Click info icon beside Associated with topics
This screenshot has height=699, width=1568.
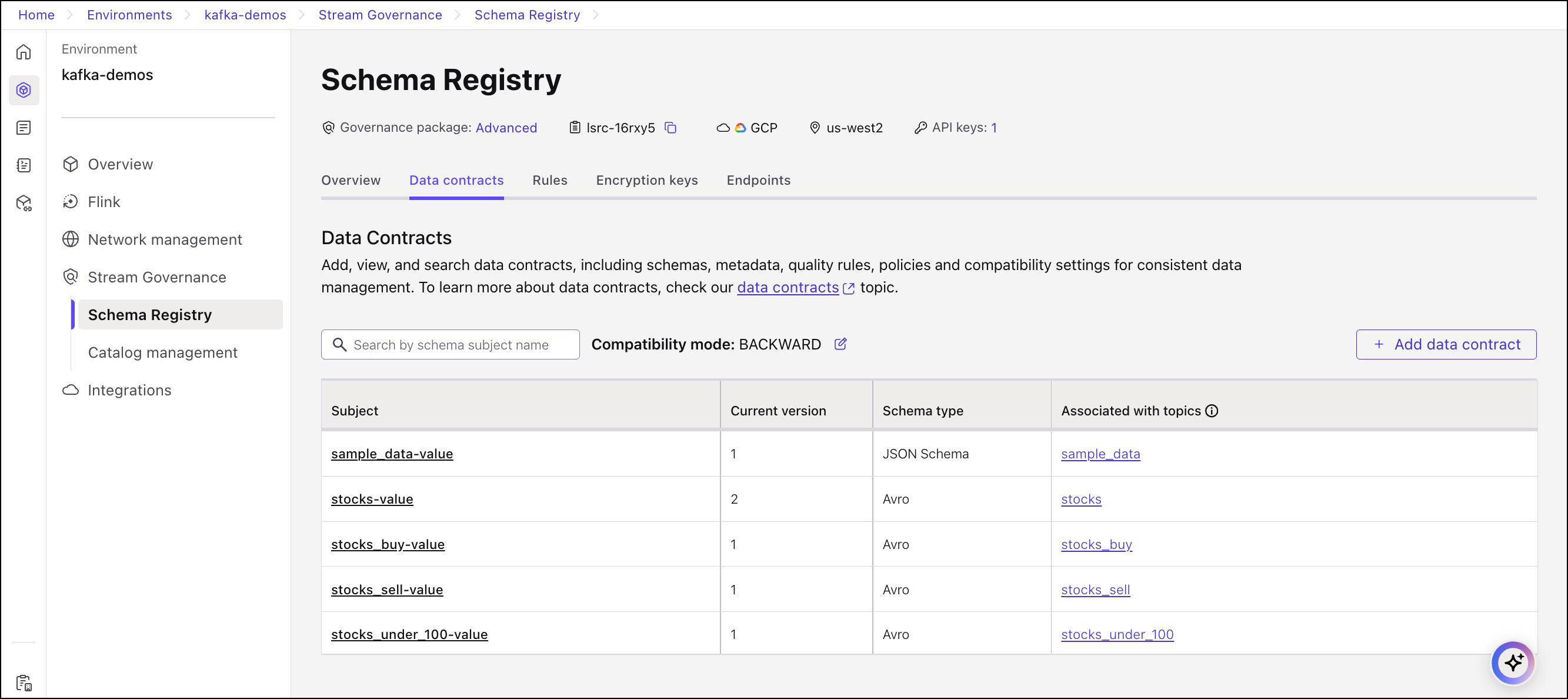click(x=1212, y=411)
